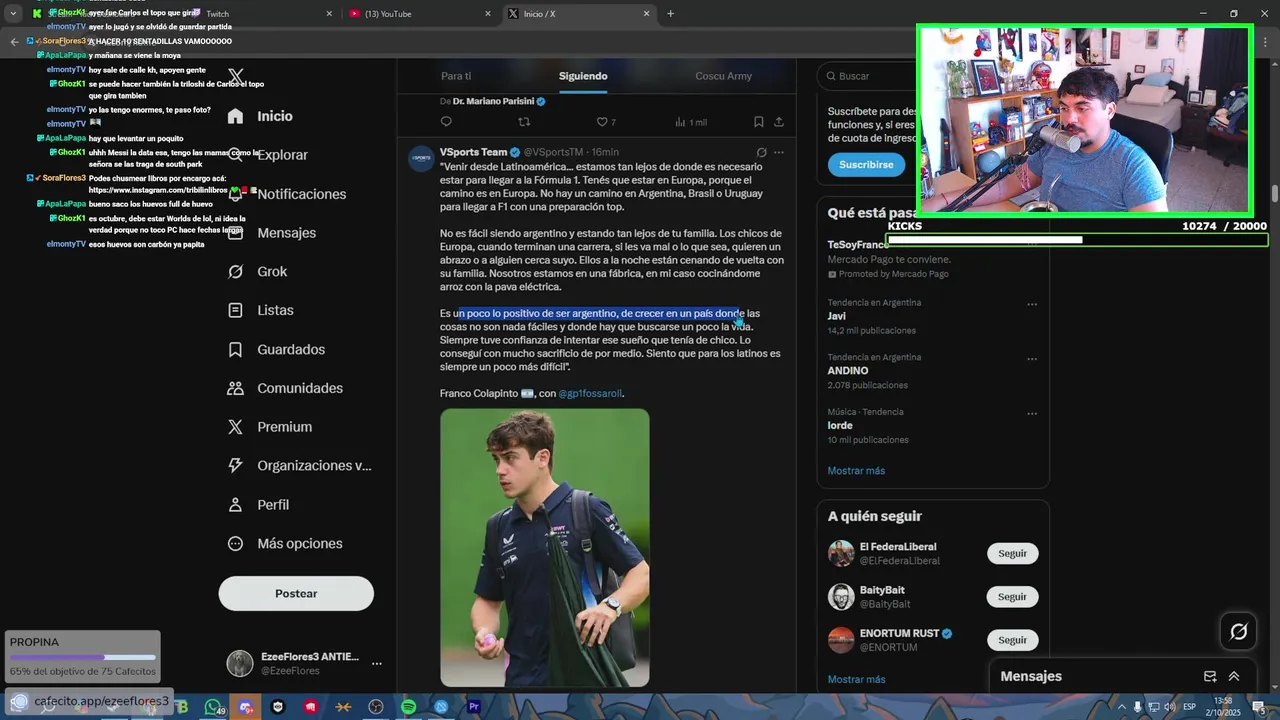This screenshot has height=720, width=1280.
Task: Open Guardados bookmarks in the sidebar
Action: point(276,349)
